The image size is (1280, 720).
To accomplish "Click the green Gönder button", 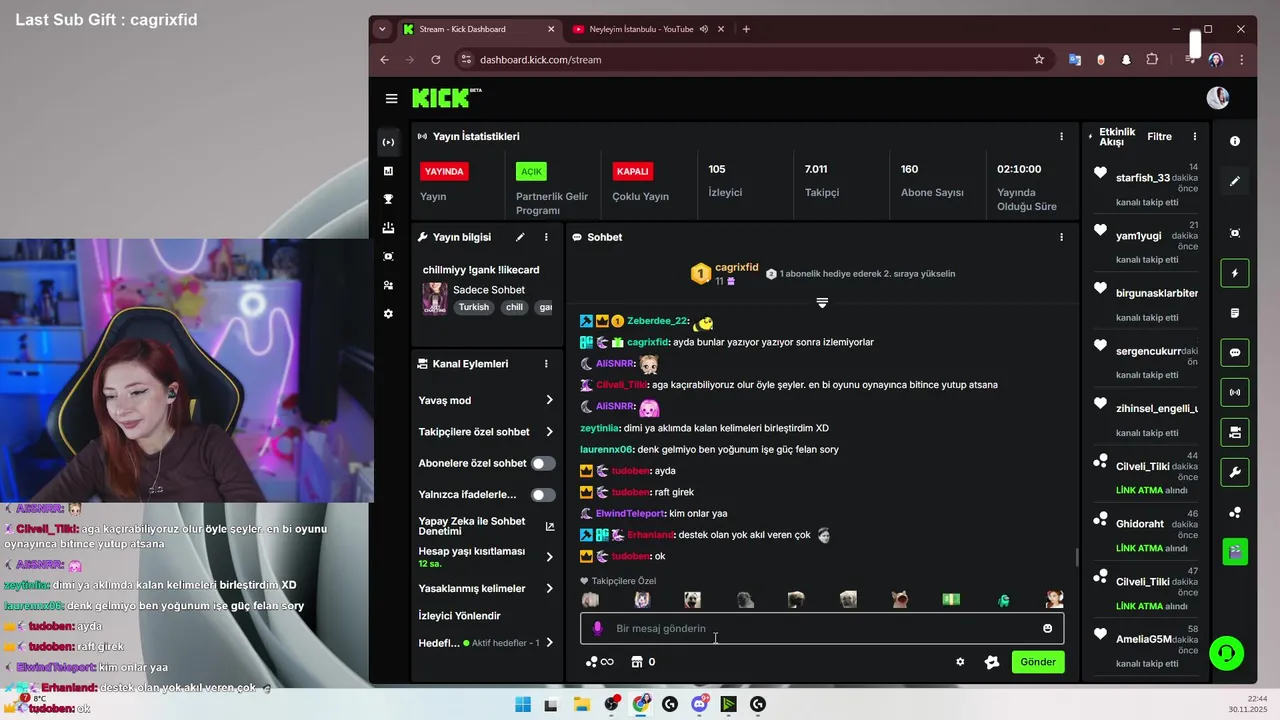I will pyautogui.click(x=1038, y=662).
